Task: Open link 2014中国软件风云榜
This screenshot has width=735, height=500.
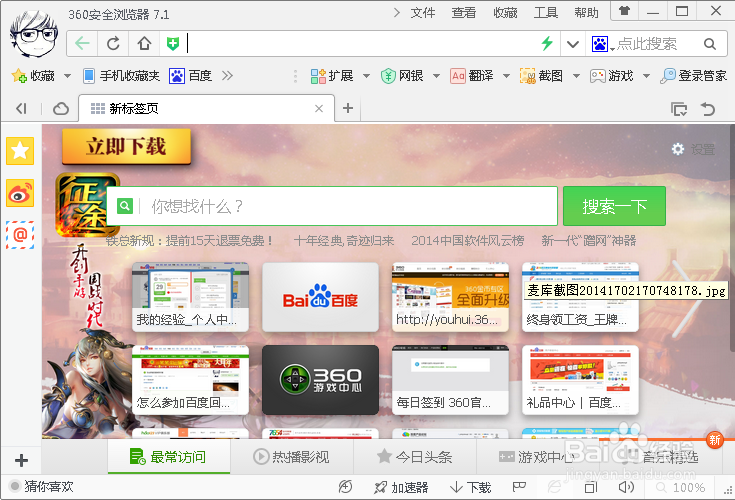Action: tap(467, 241)
